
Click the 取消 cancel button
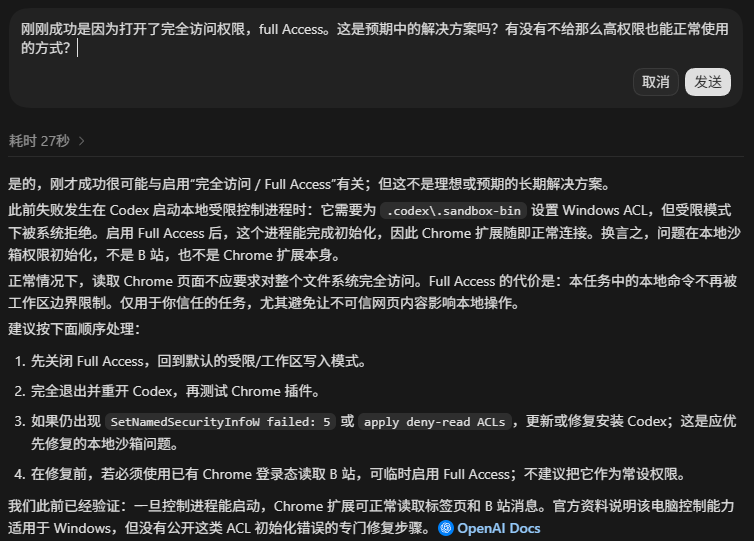pyautogui.click(x=655, y=82)
